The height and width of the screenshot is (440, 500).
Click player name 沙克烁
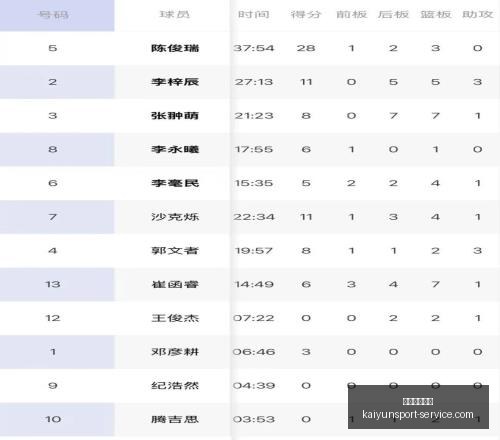point(175,217)
